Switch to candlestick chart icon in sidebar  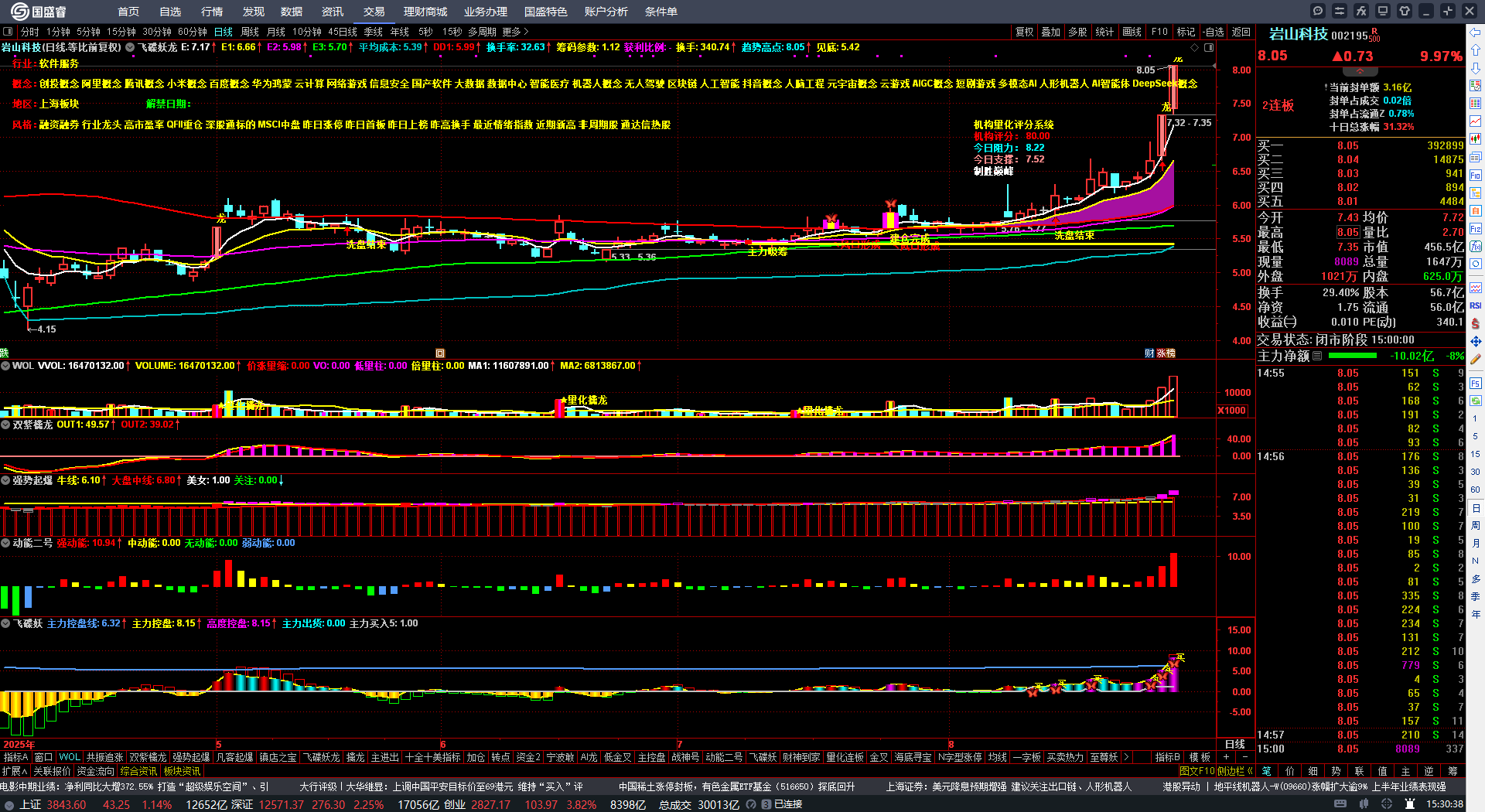pyautogui.click(x=1476, y=139)
